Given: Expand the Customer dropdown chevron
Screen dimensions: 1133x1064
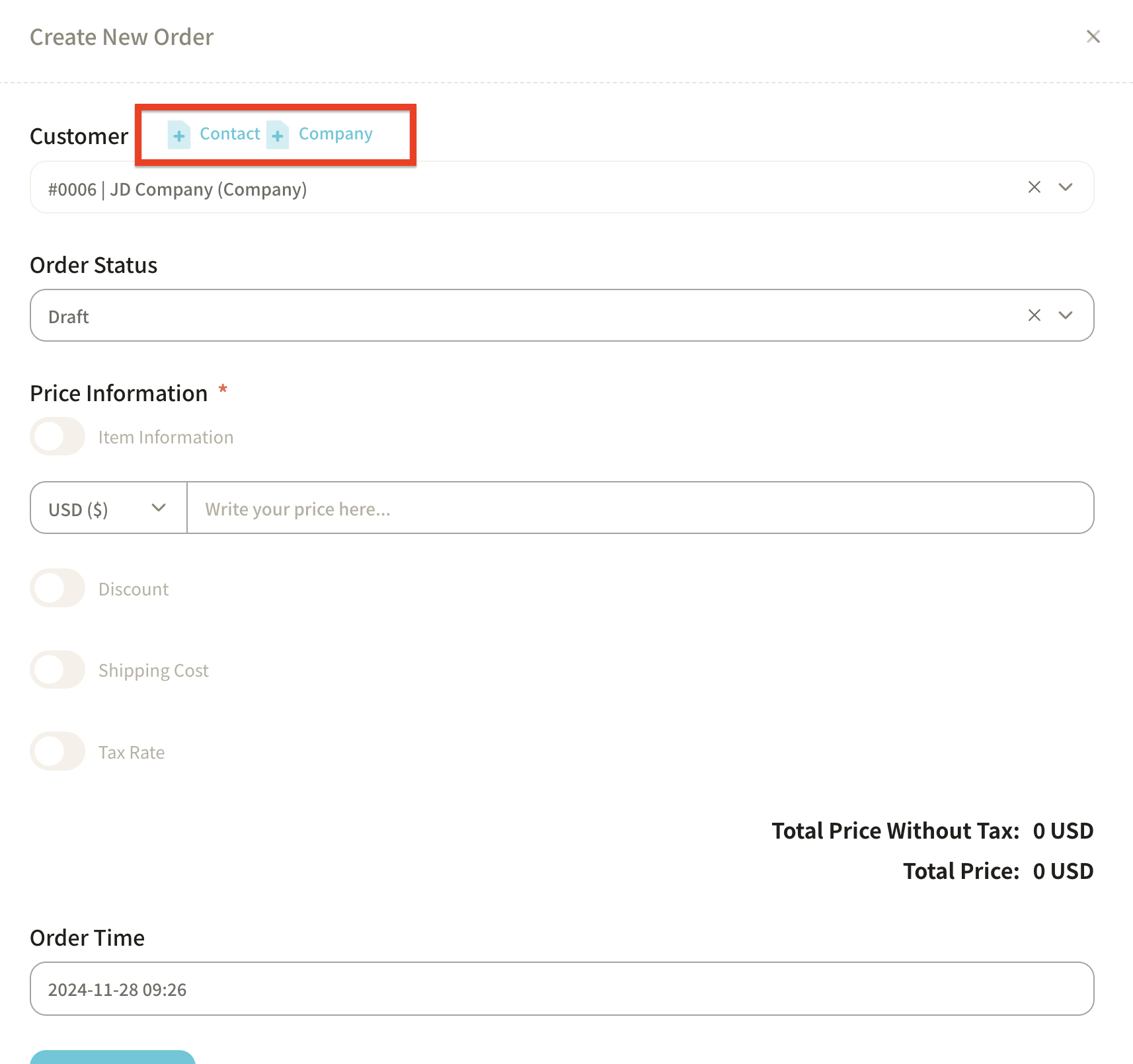Looking at the screenshot, I should (x=1065, y=188).
